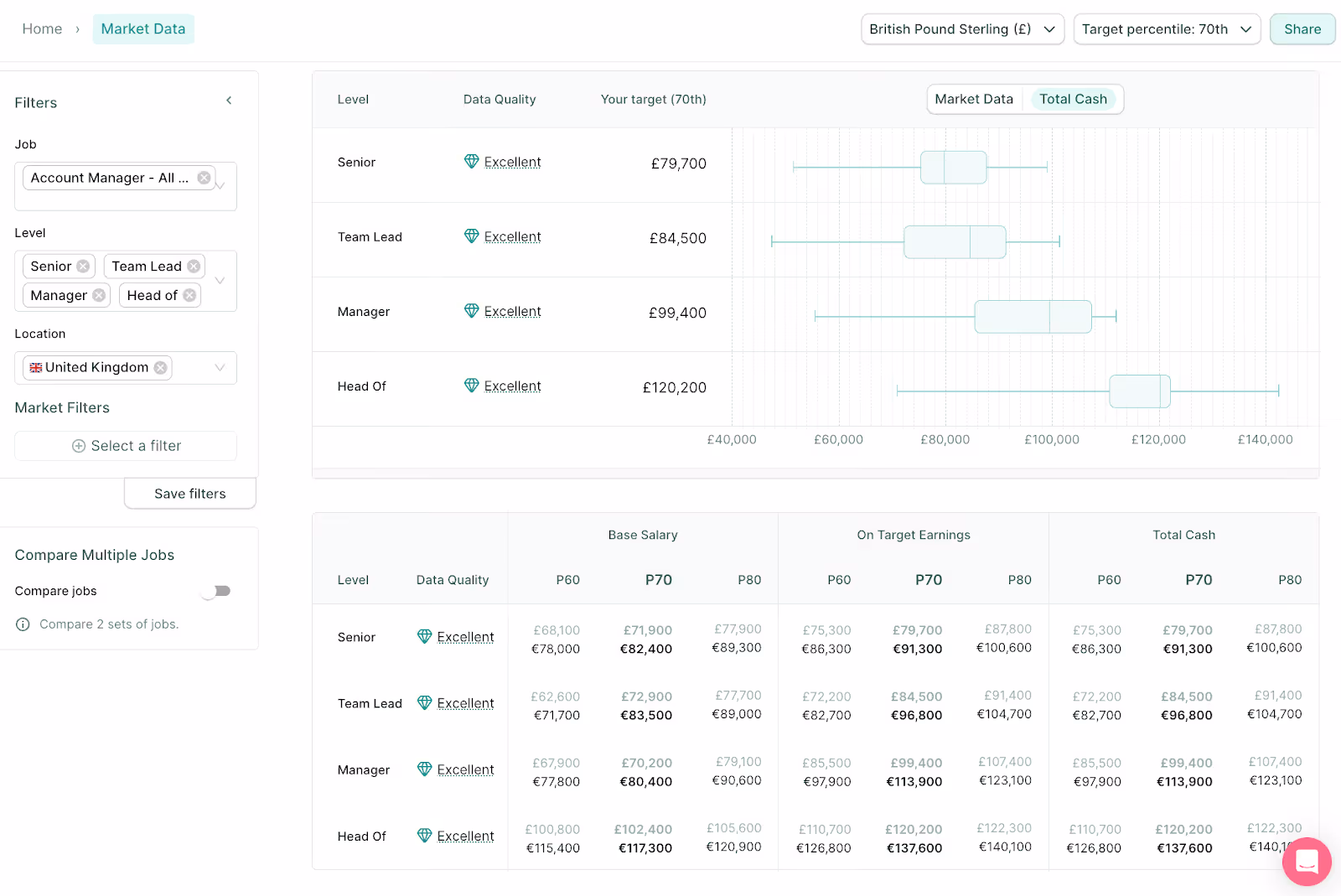
Task: Open the currency selector dropdown
Action: tap(961, 28)
